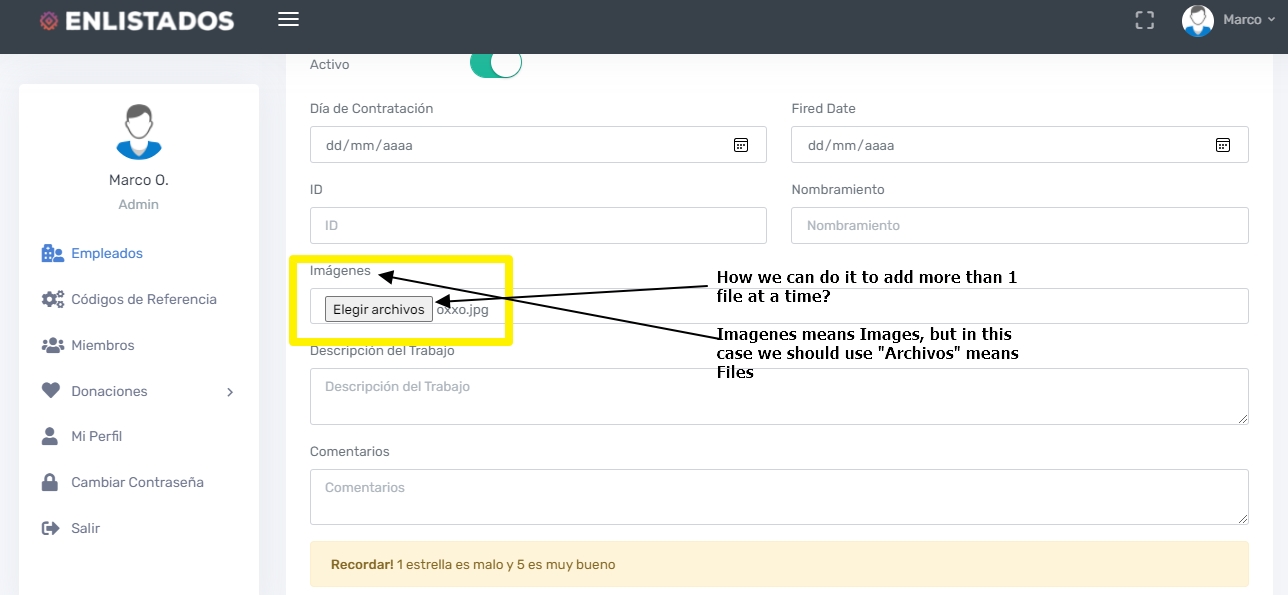Go to Miembros section
Image resolution: width=1288 pixels, height=595 pixels.
coord(102,345)
